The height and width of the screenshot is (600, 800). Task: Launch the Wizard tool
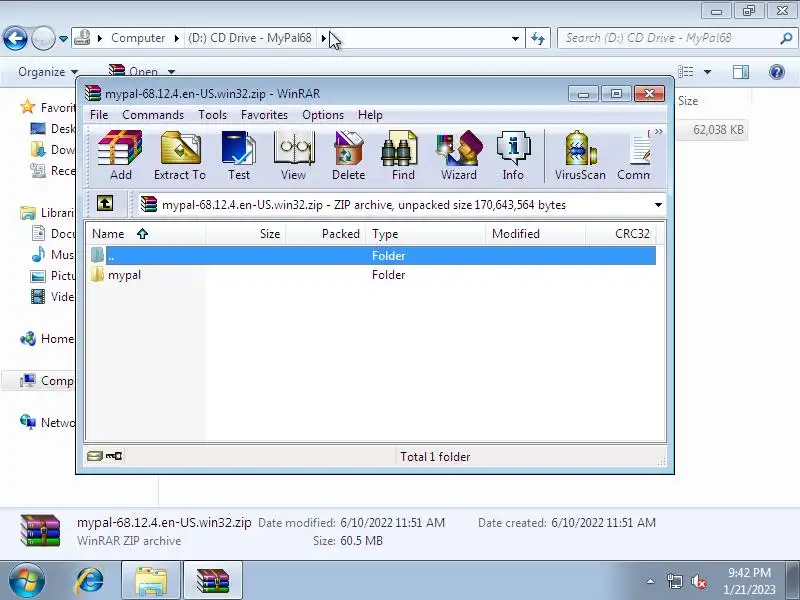[x=459, y=156]
